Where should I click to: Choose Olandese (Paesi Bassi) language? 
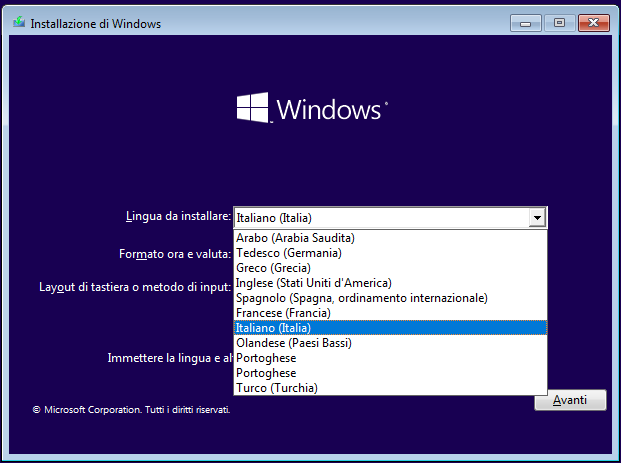click(x=390, y=343)
